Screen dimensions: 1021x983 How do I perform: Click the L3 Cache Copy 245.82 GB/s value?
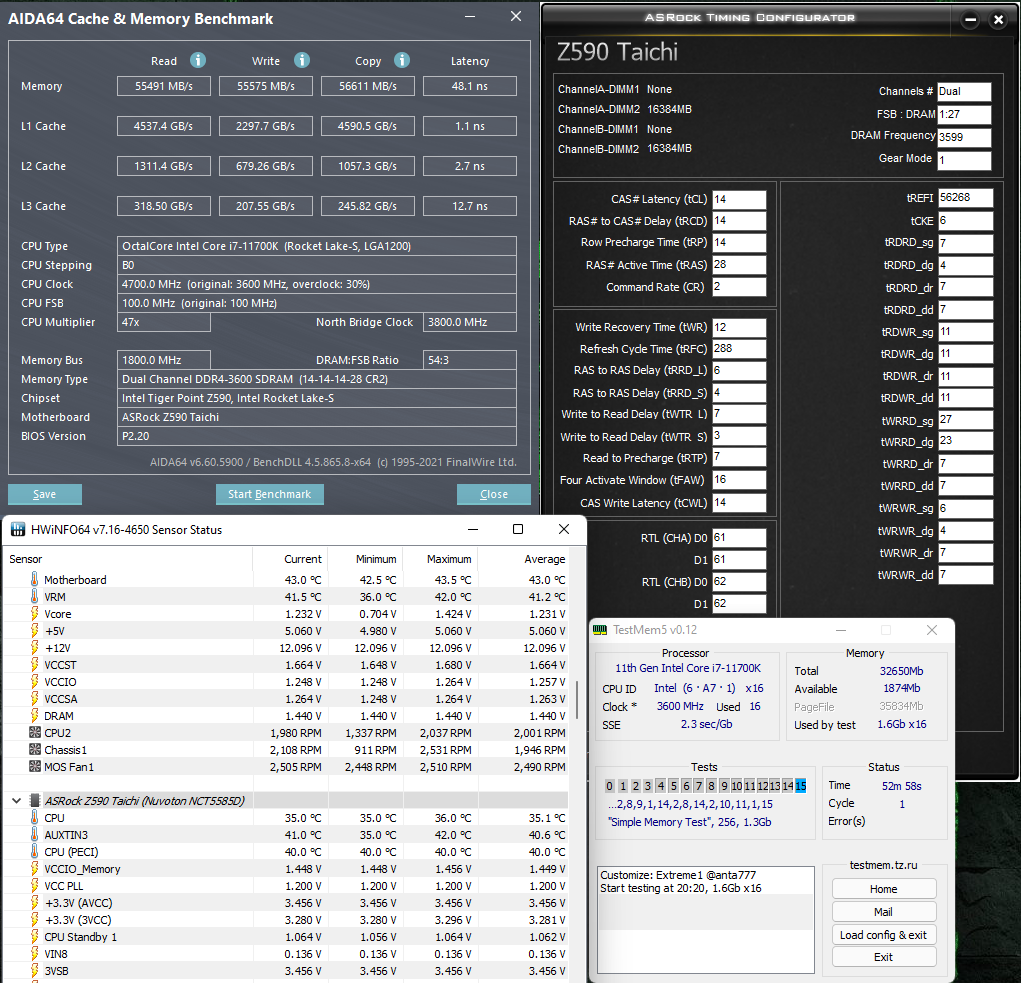point(368,206)
